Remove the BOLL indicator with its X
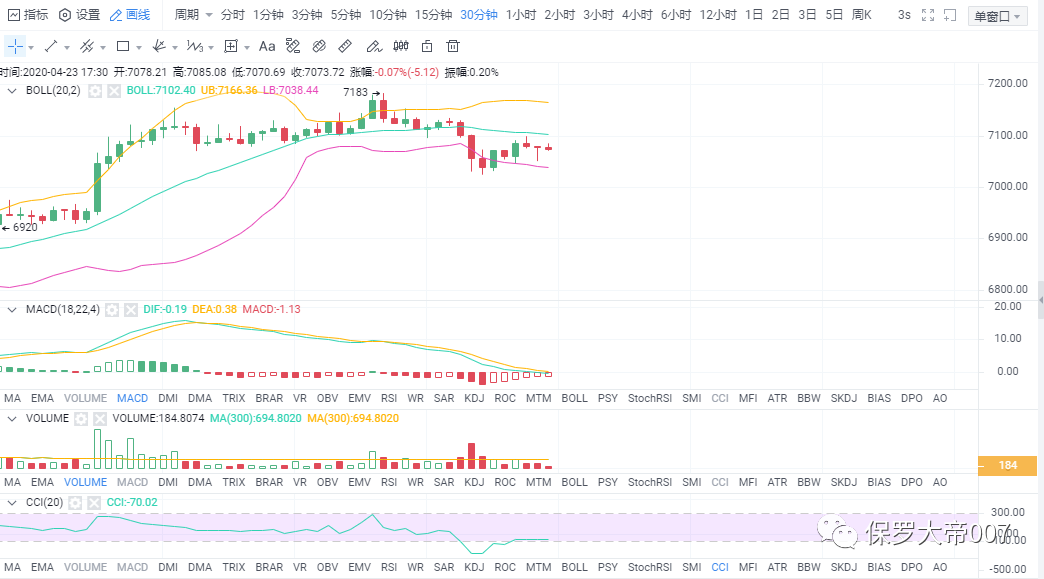Screen dimensions: 1044x579 114,91
